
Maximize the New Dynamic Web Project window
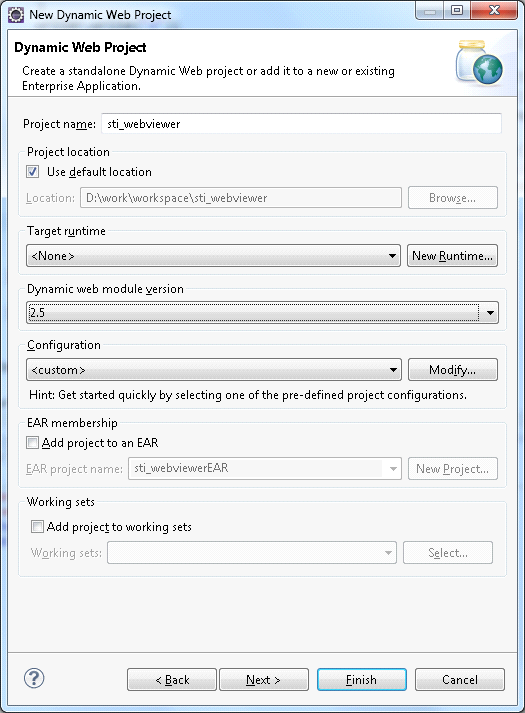coord(457,10)
